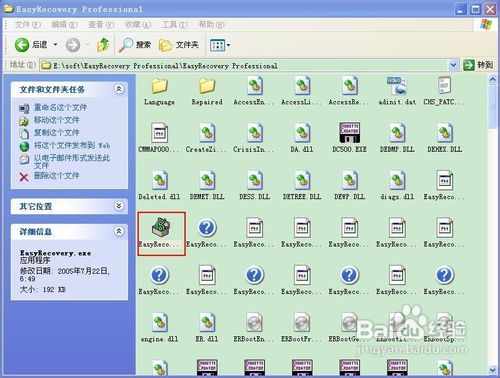Select the AccessEn file icon

click(x=255, y=86)
